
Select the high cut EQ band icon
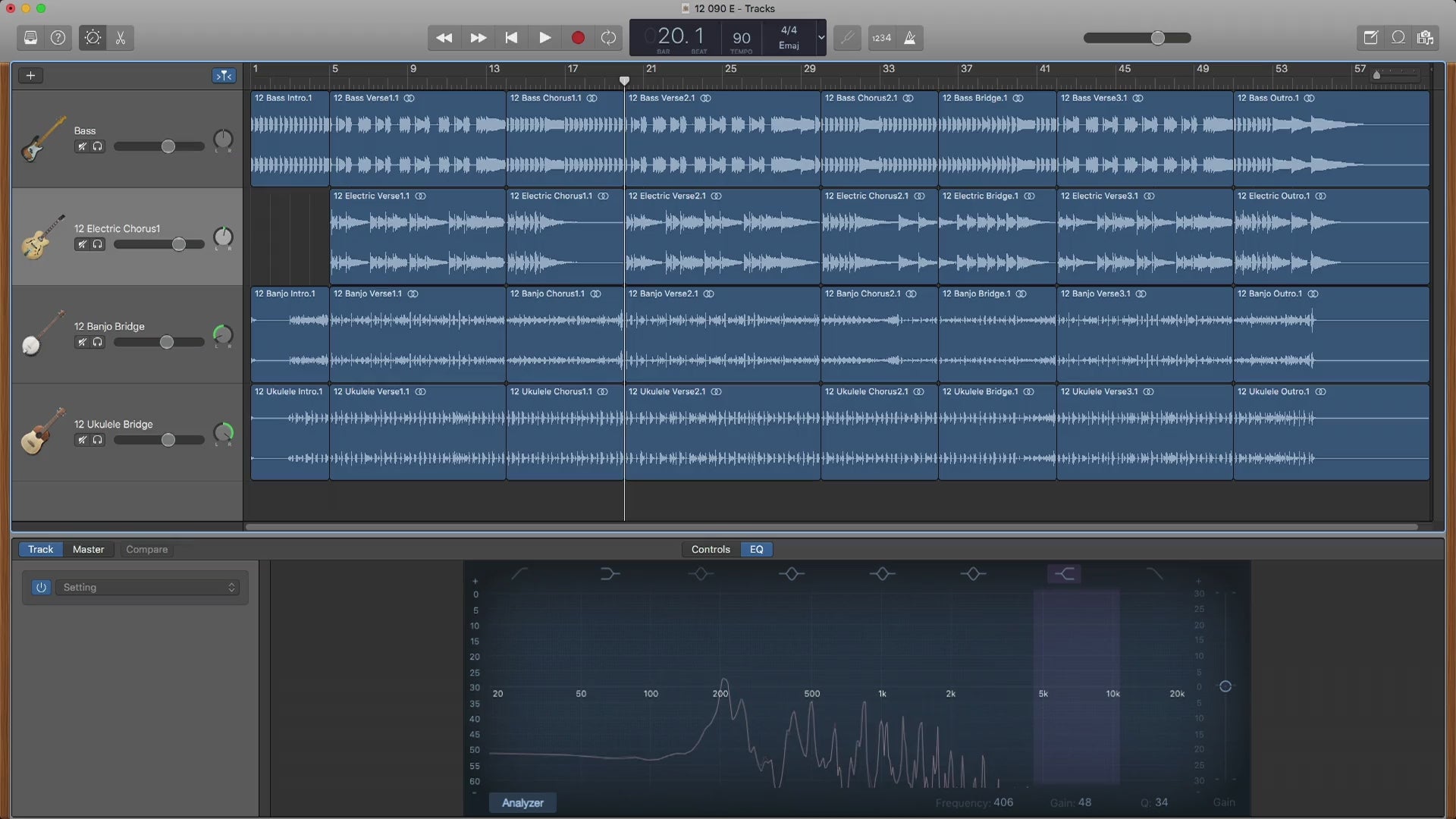(x=1154, y=574)
